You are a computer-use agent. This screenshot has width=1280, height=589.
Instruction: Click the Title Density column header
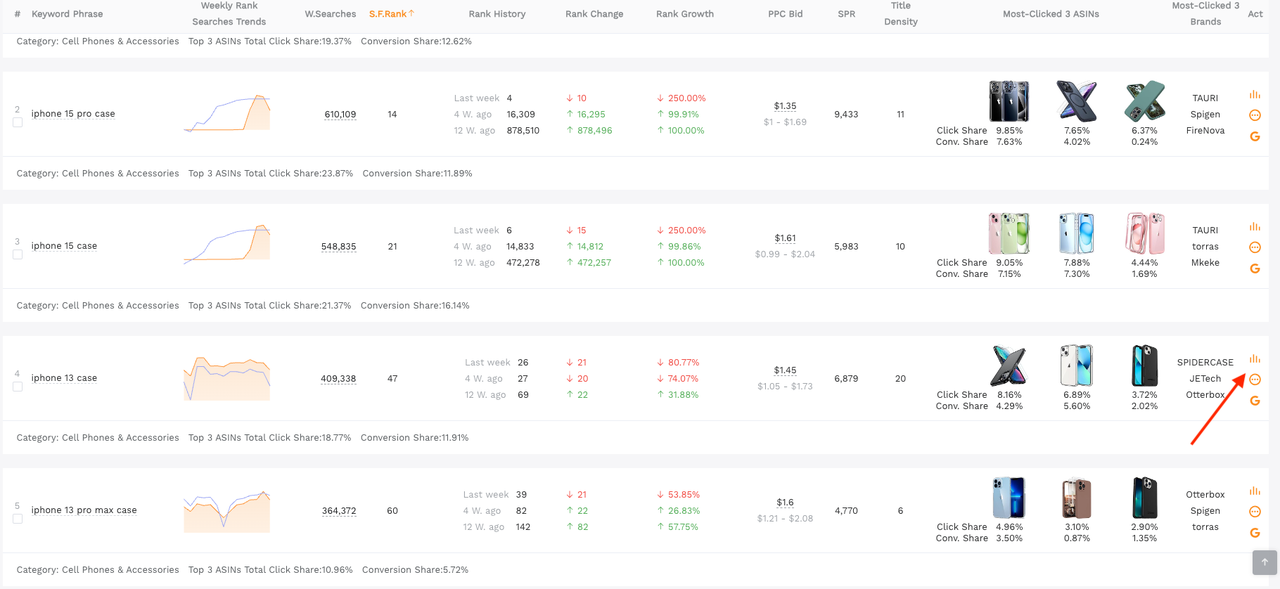coord(901,14)
